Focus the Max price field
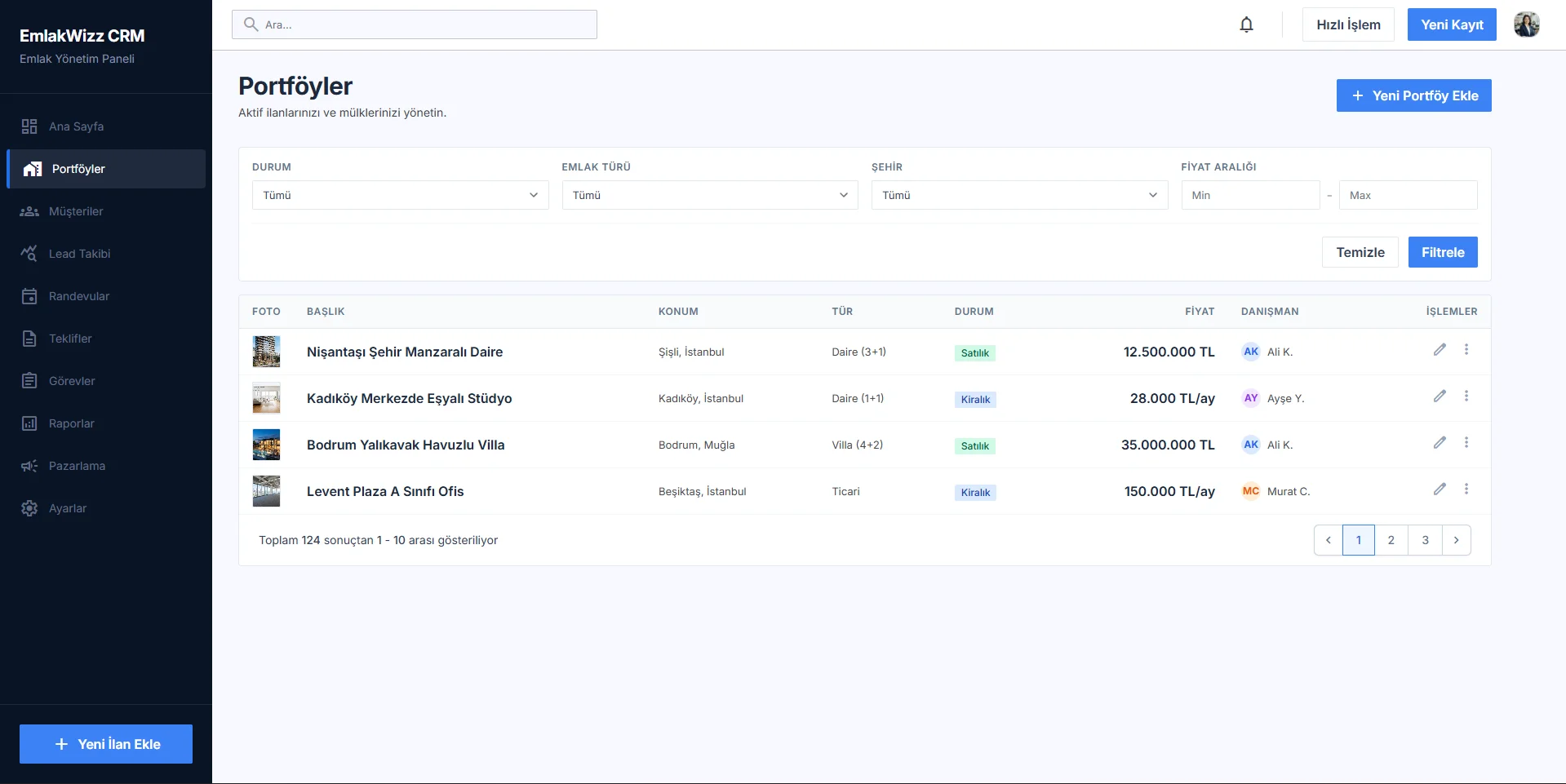The width and height of the screenshot is (1566, 784). [1408, 195]
